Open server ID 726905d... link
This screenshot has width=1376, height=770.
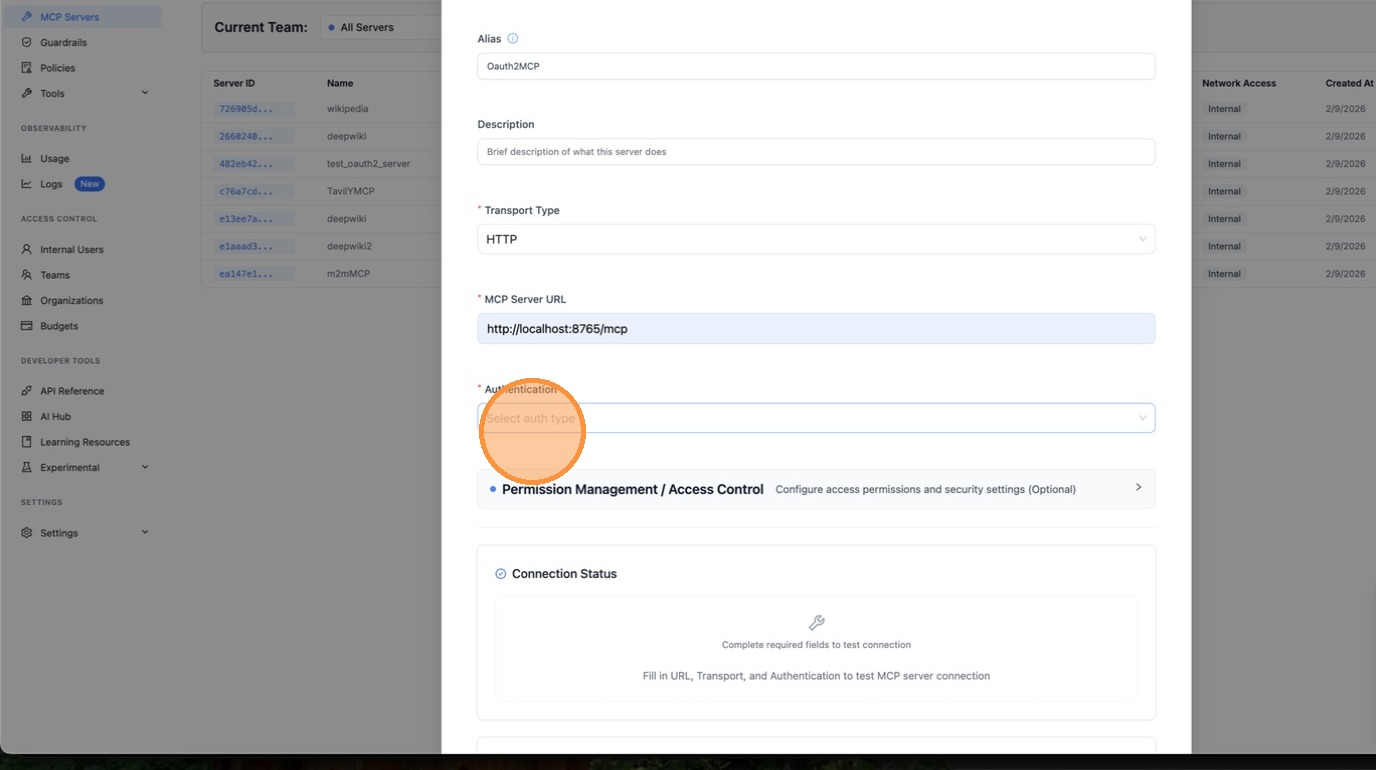coord(245,109)
